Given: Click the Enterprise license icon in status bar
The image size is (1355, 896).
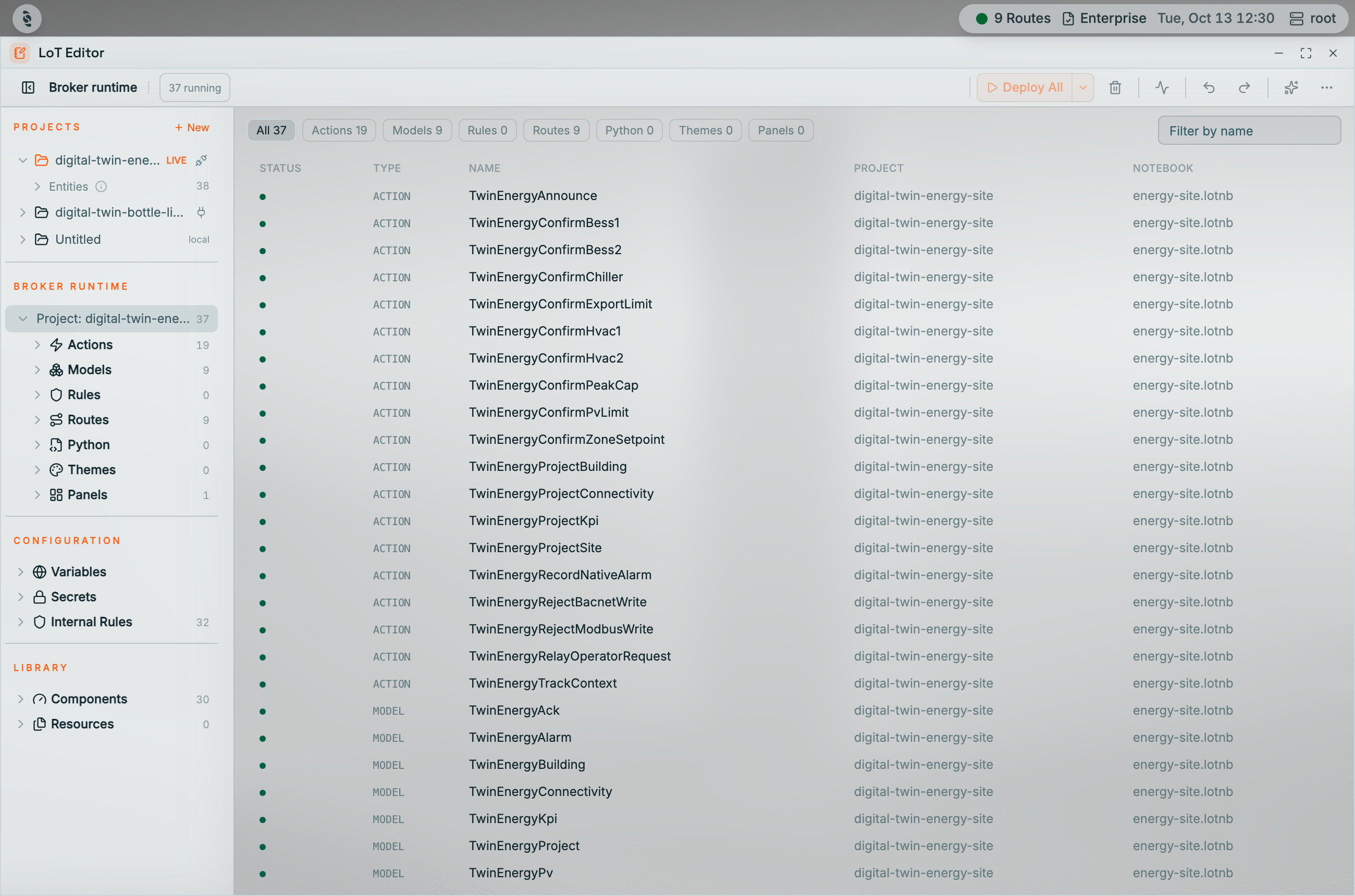Looking at the screenshot, I should coord(1068,18).
